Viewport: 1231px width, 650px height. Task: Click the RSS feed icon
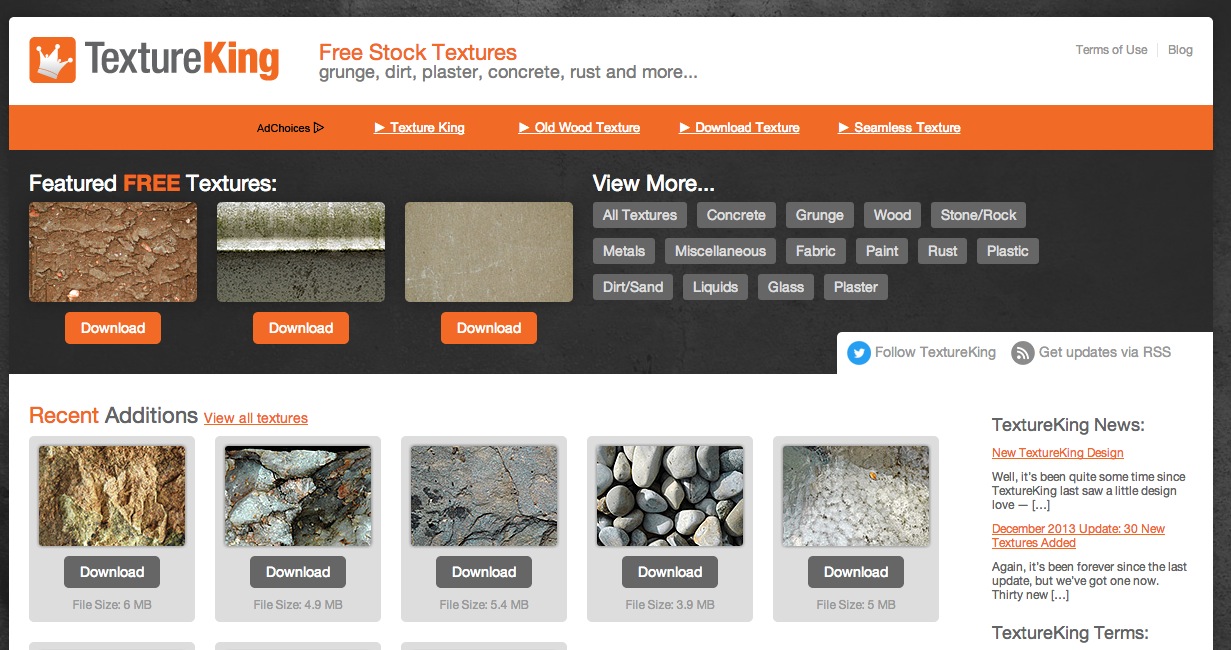pyautogui.click(x=1022, y=352)
